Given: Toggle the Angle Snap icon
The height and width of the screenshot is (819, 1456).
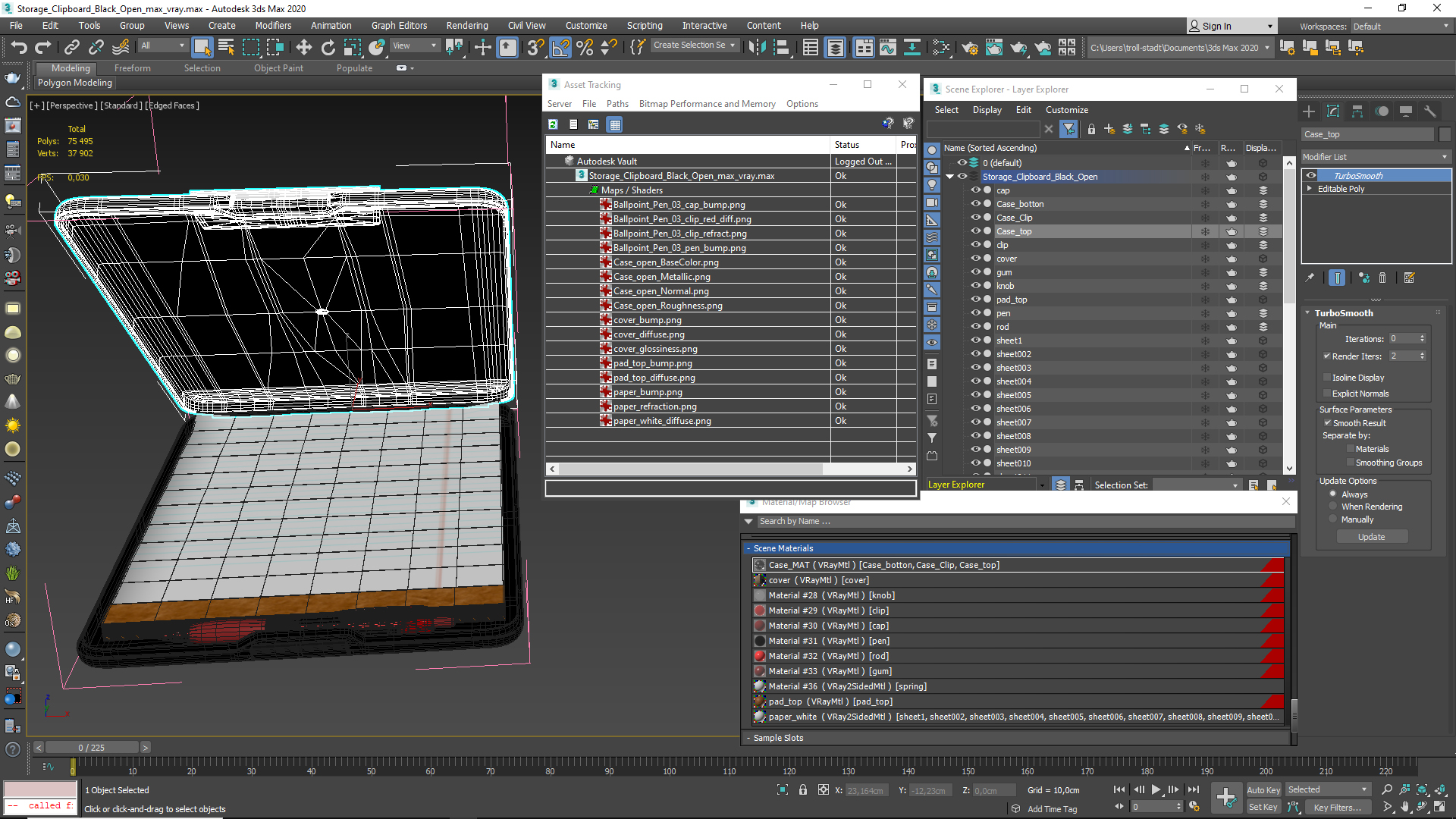Looking at the screenshot, I should point(560,47).
